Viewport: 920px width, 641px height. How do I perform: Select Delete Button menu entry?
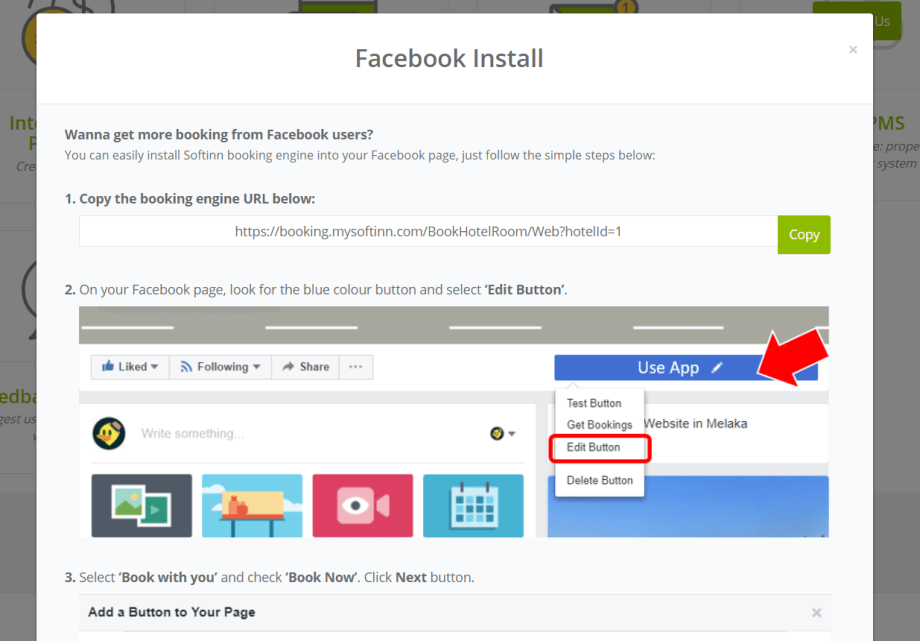click(600, 480)
